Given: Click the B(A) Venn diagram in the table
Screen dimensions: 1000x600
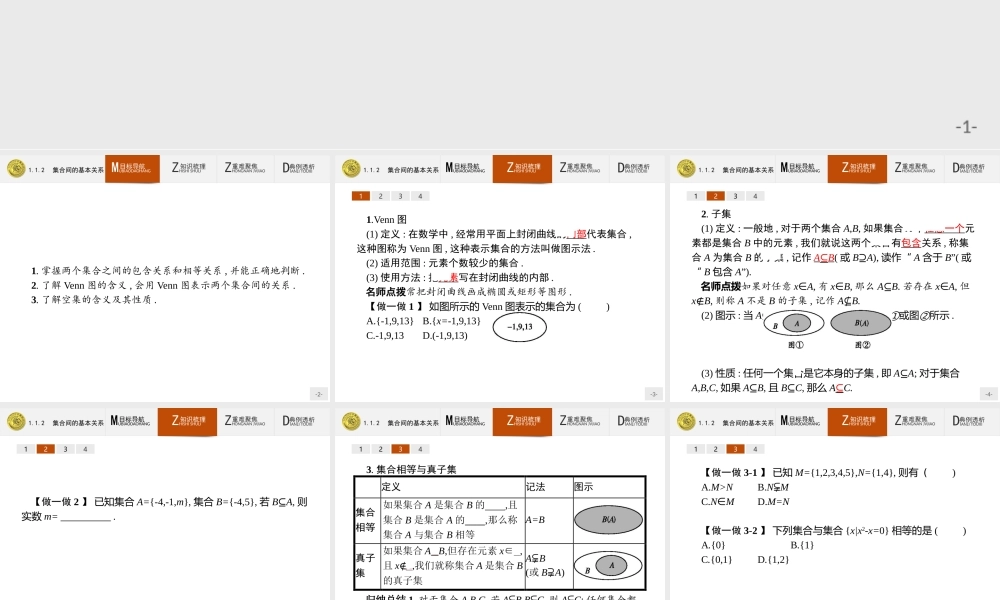Looking at the screenshot, I should [609, 519].
